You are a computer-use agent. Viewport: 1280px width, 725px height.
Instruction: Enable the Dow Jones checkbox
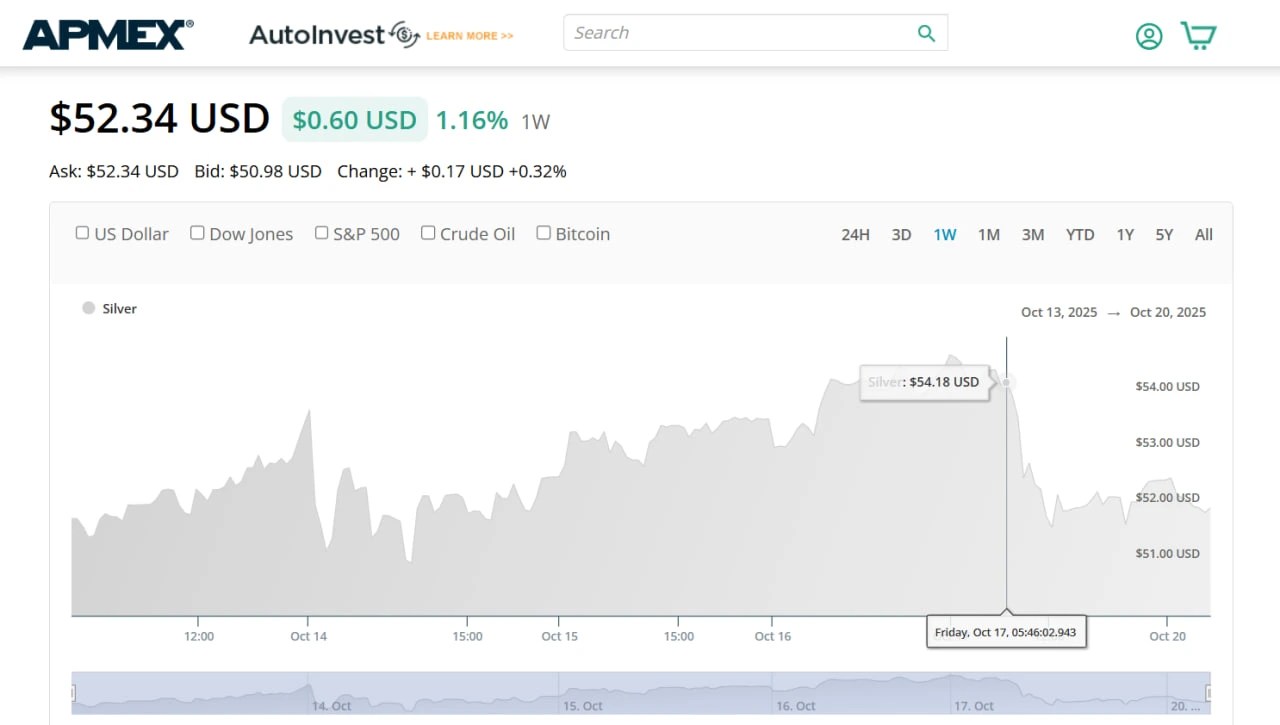[x=197, y=233]
